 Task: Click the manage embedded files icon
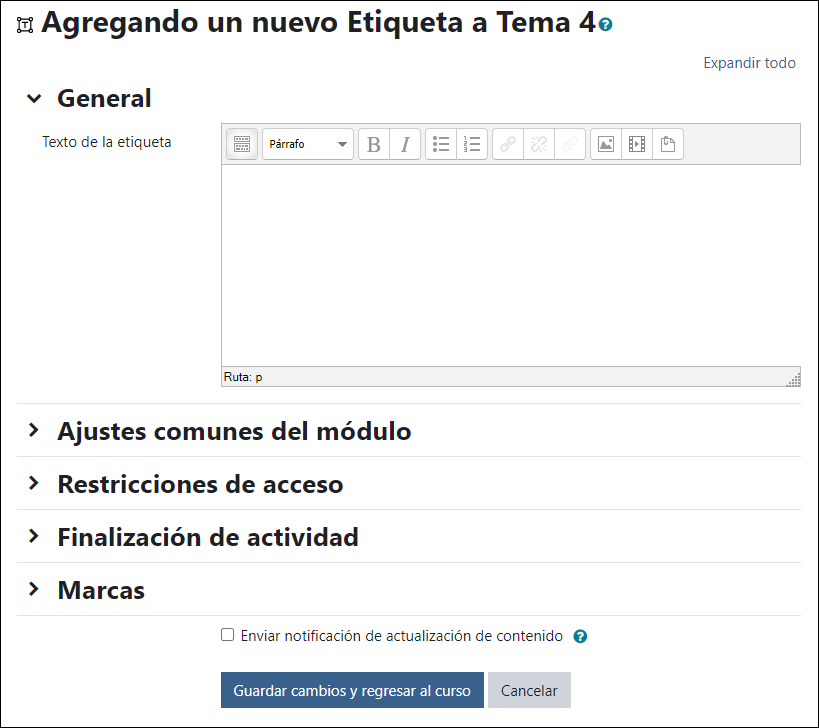pos(668,144)
